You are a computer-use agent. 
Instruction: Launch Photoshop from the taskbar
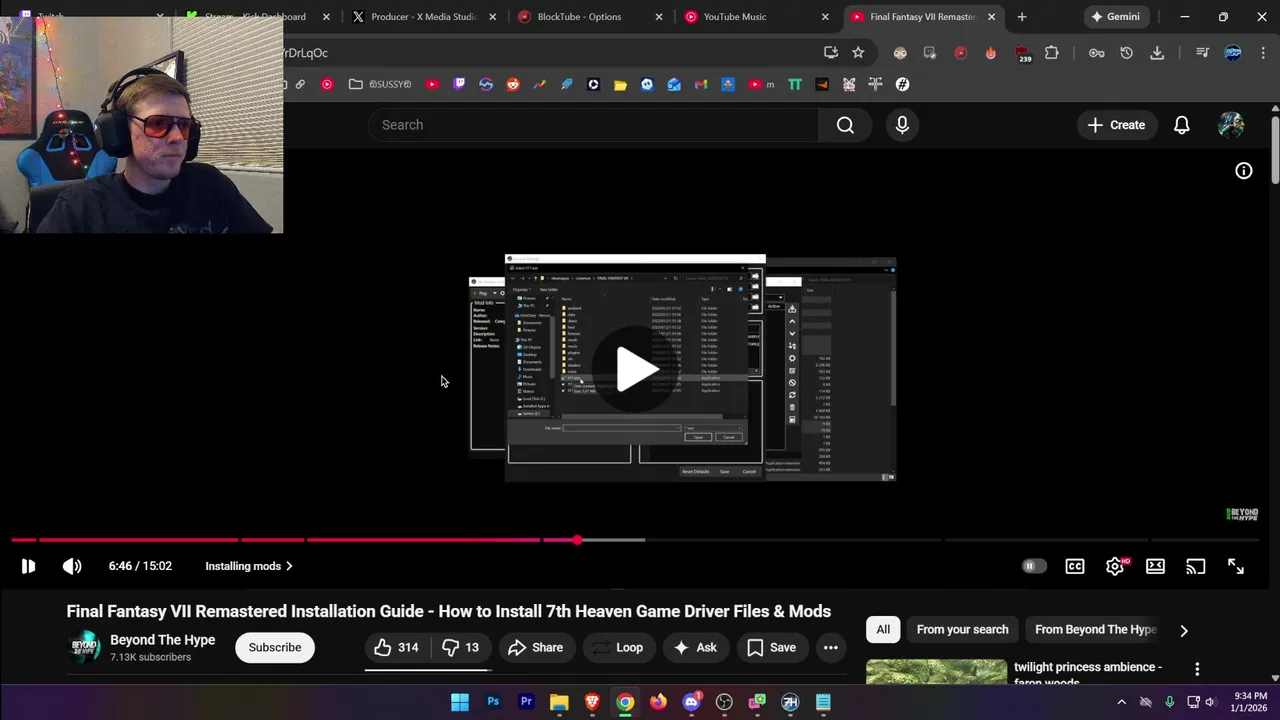(493, 702)
